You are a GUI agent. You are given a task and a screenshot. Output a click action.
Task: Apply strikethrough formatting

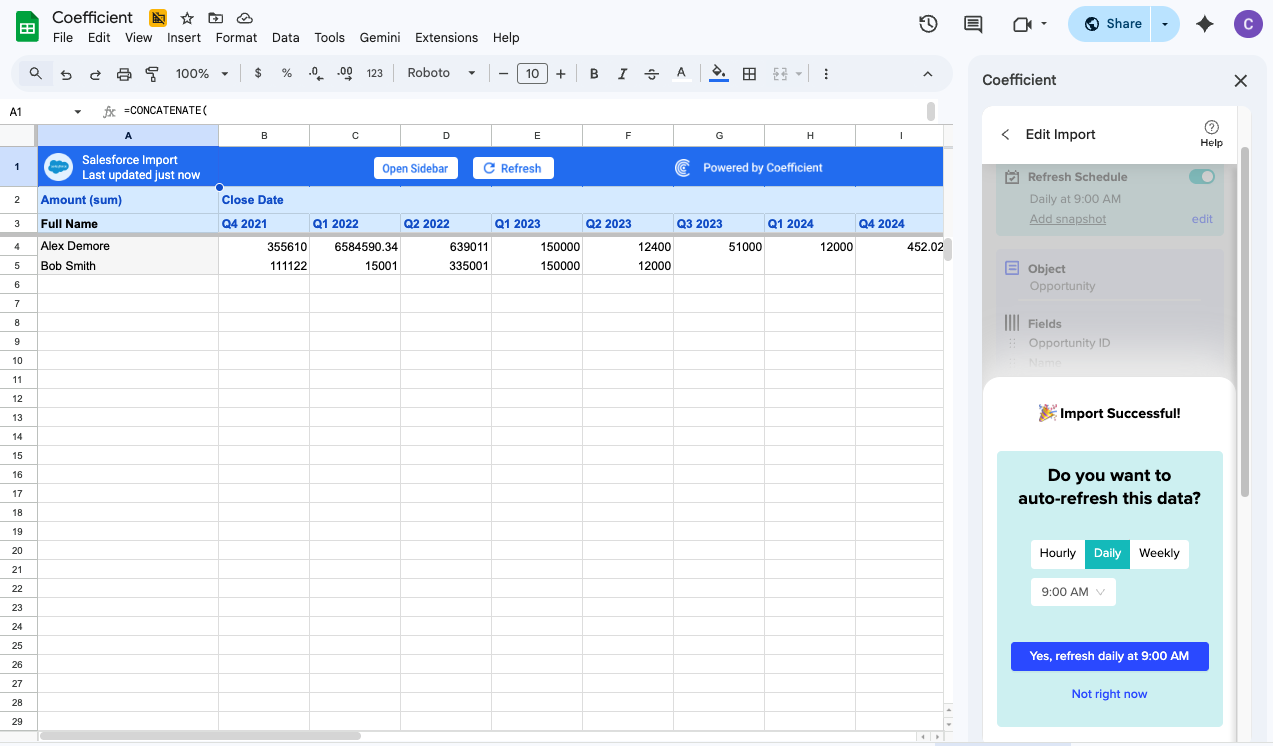tap(652, 73)
